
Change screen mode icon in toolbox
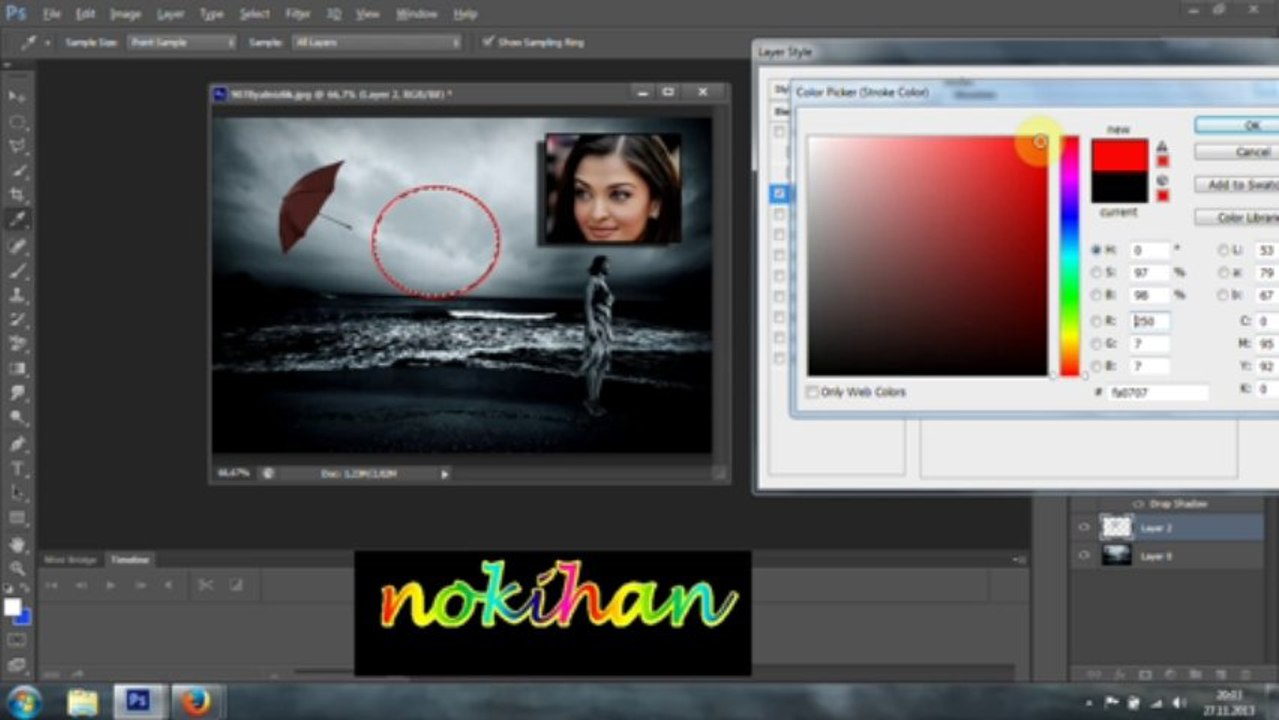(x=17, y=664)
